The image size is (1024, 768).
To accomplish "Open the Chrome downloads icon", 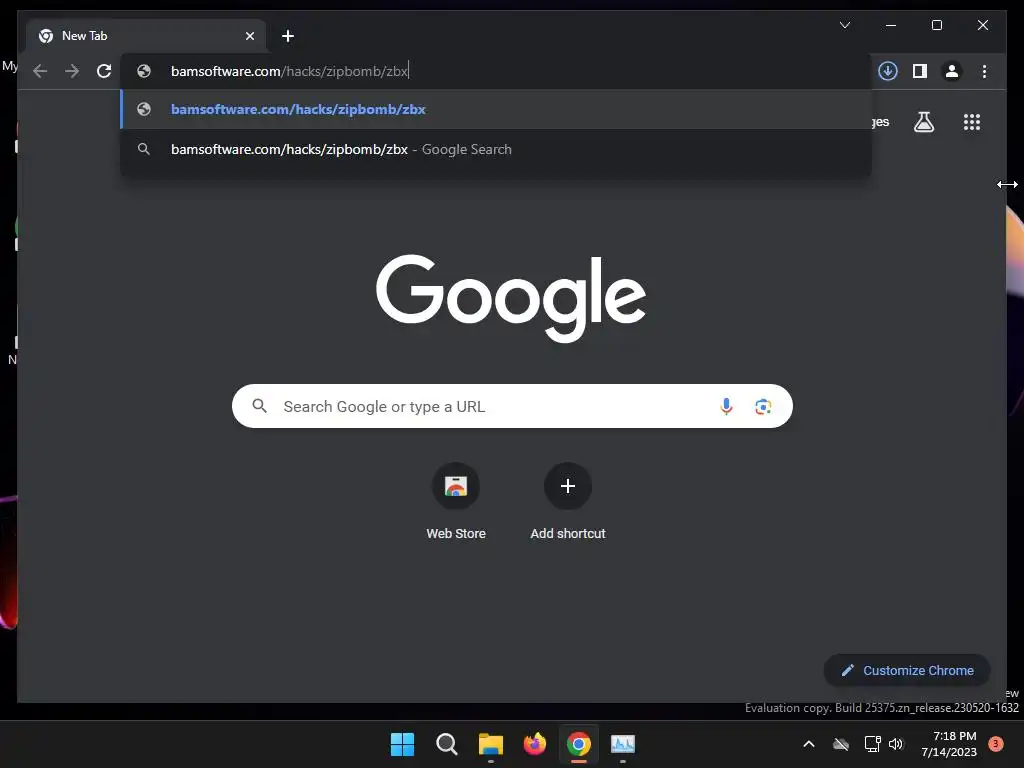I will [888, 71].
